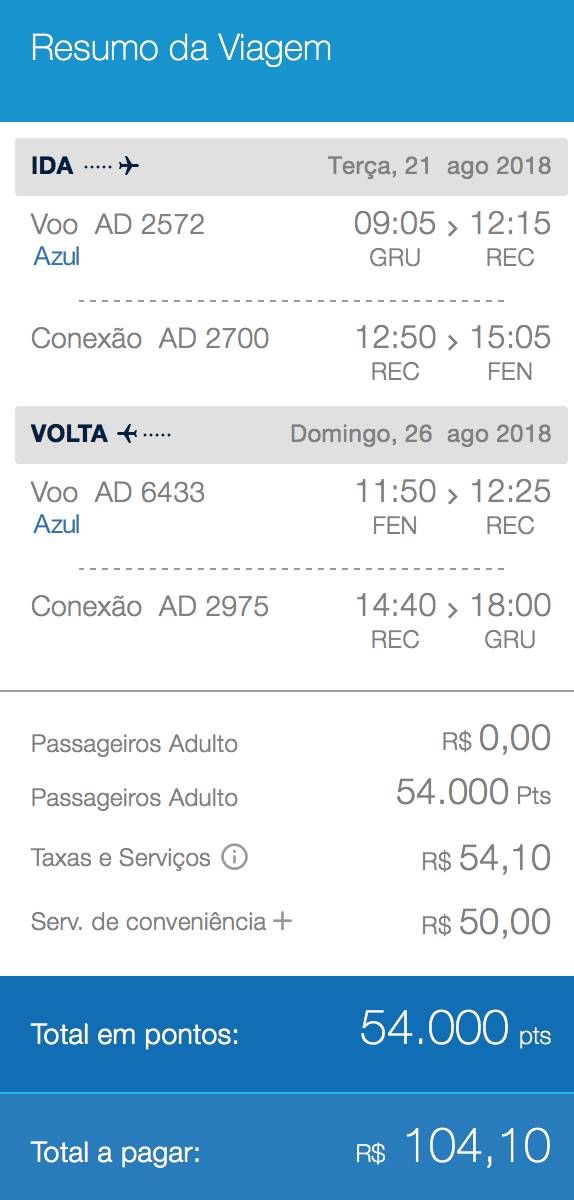
Task: Click the IDA outbound airplane icon
Action: coord(129,166)
